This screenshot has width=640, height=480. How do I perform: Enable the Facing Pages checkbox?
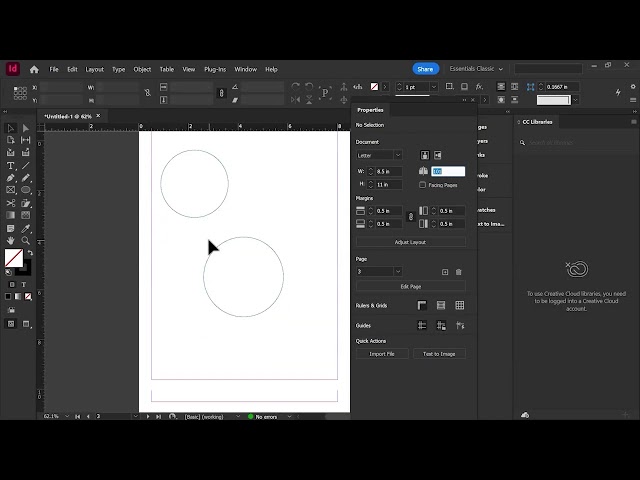tap(422, 185)
